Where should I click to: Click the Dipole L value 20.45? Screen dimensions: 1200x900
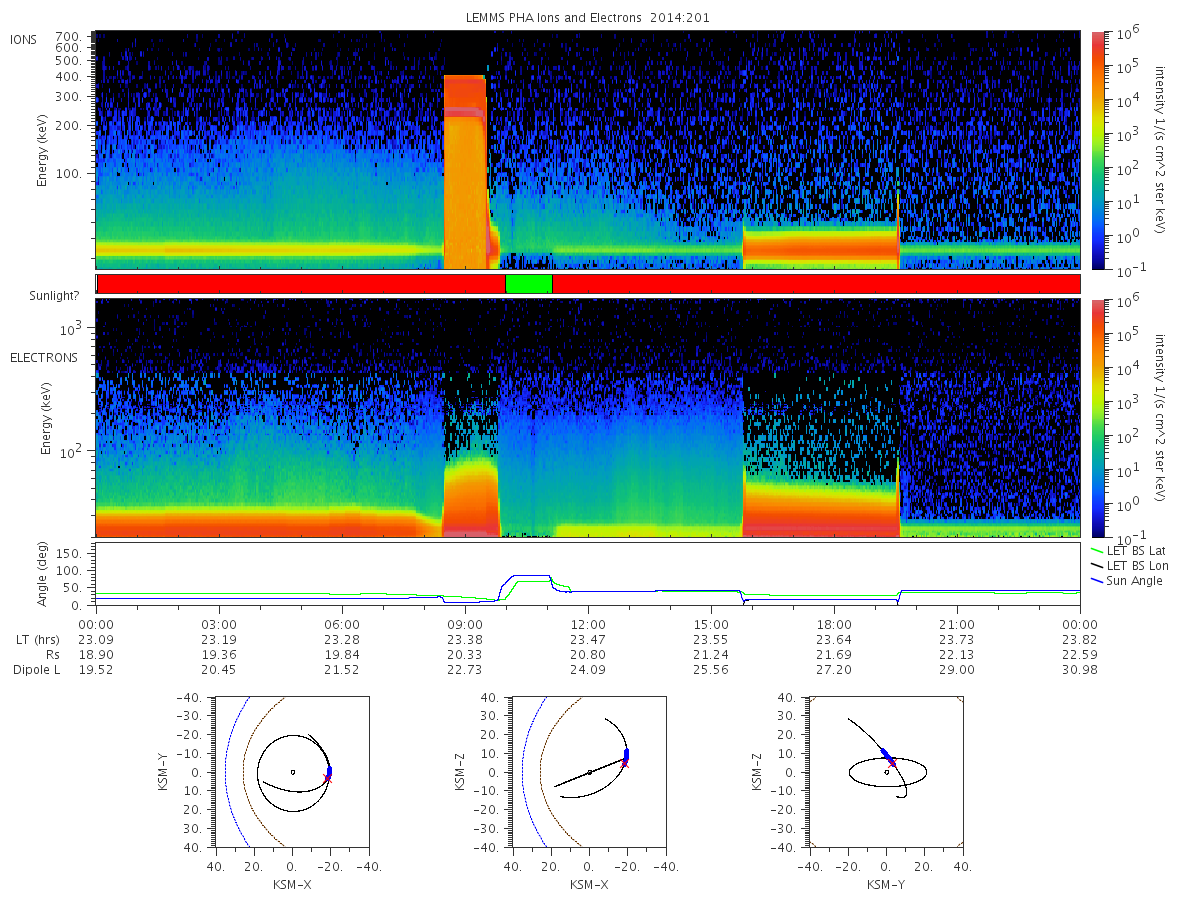coord(219,670)
